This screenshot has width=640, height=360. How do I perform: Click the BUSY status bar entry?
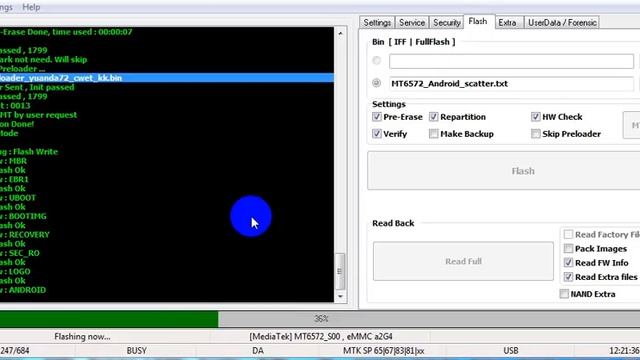click(136, 351)
